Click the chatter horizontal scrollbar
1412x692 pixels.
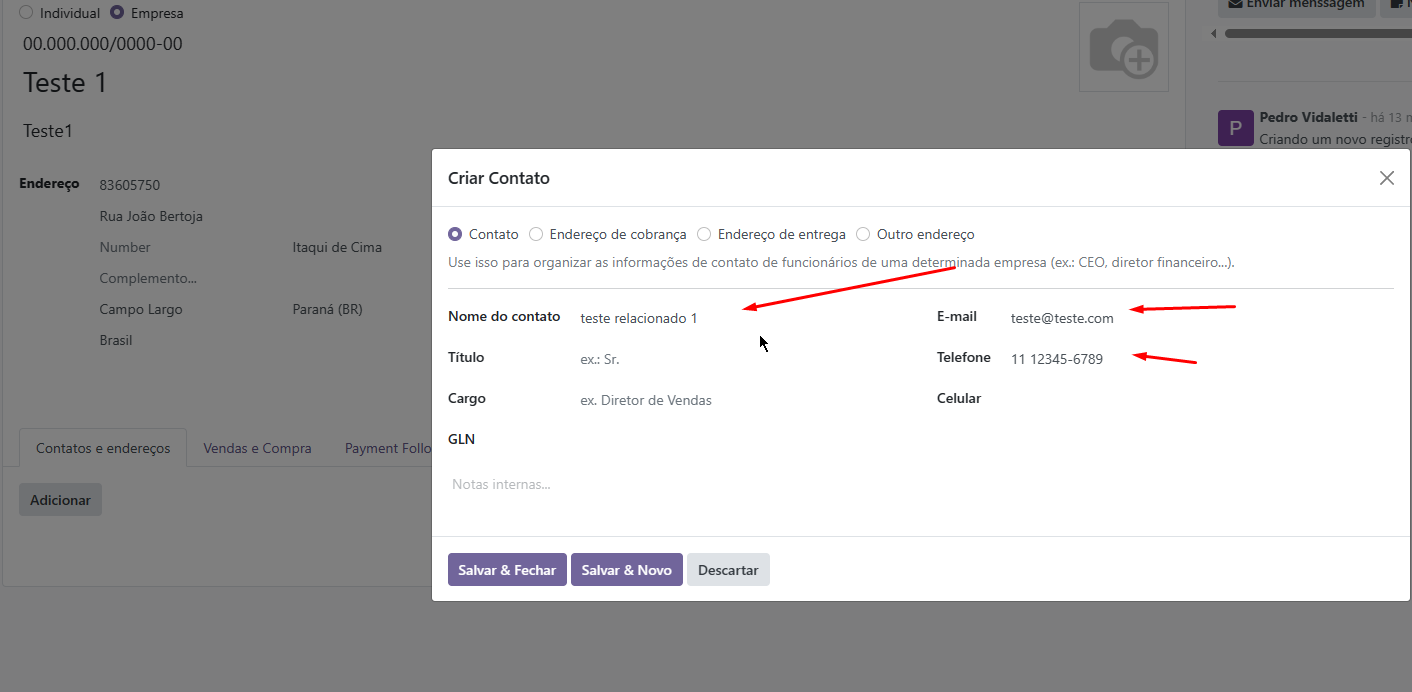coord(1318,34)
